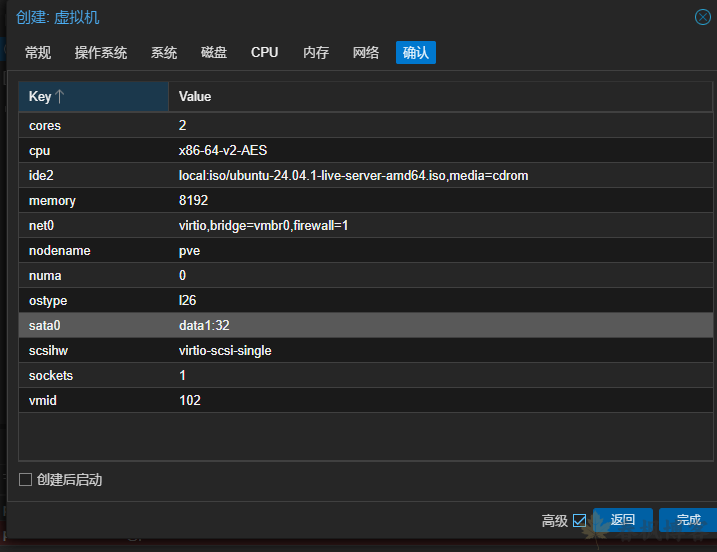
Task: Open the 磁盘 tab
Action: coord(214,53)
